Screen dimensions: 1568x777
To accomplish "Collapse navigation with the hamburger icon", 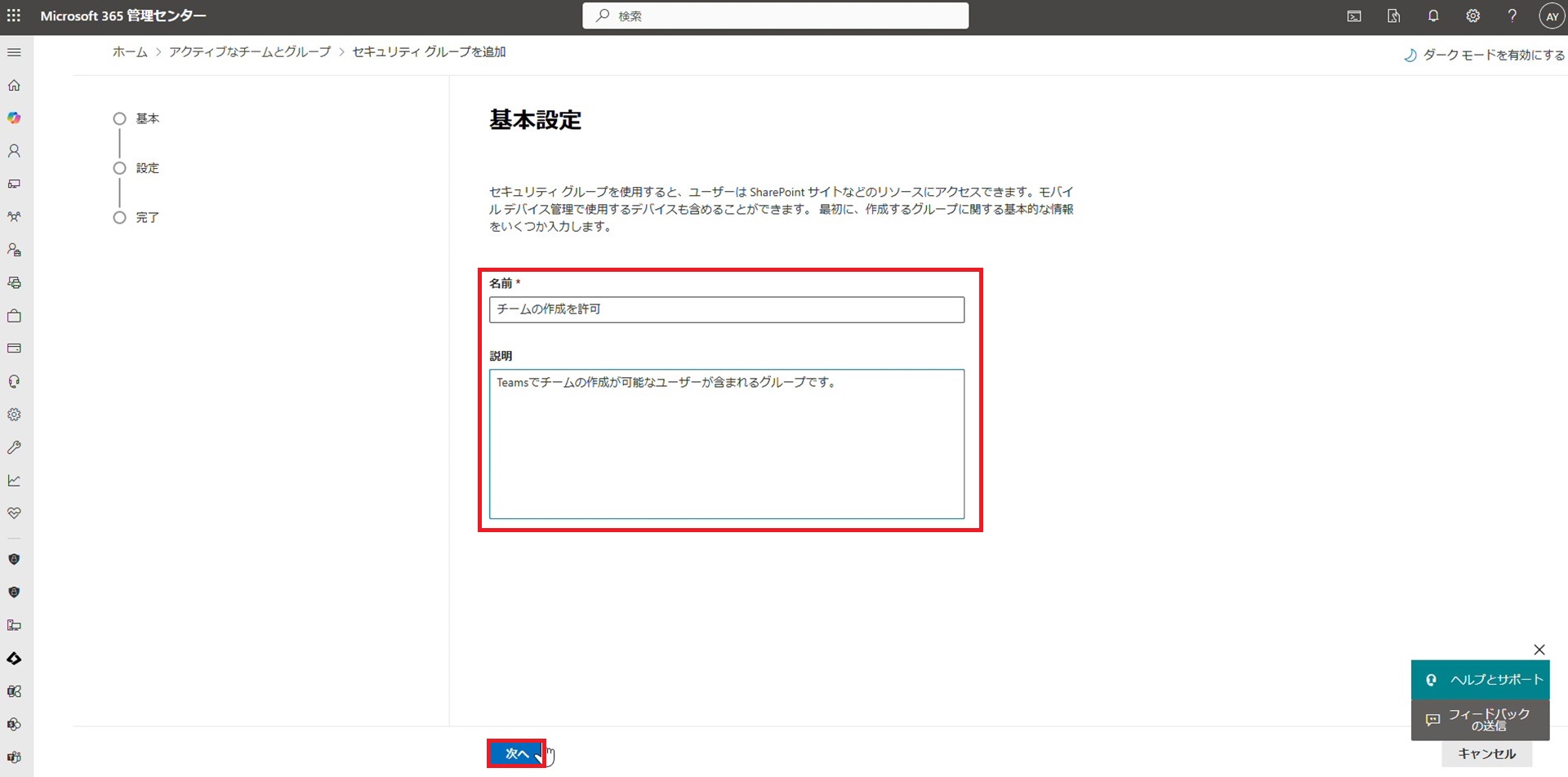I will (14, 51).
